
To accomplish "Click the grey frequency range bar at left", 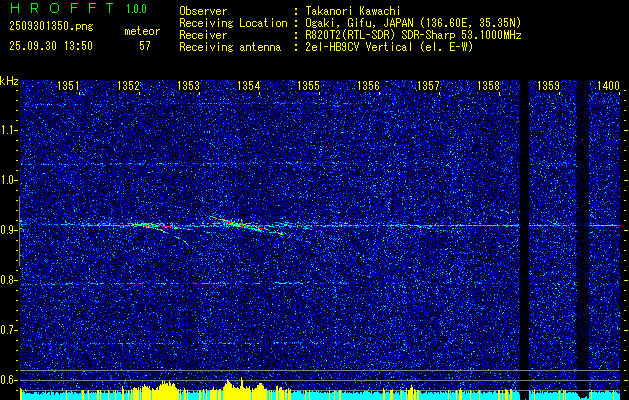I will click(19, 231).
